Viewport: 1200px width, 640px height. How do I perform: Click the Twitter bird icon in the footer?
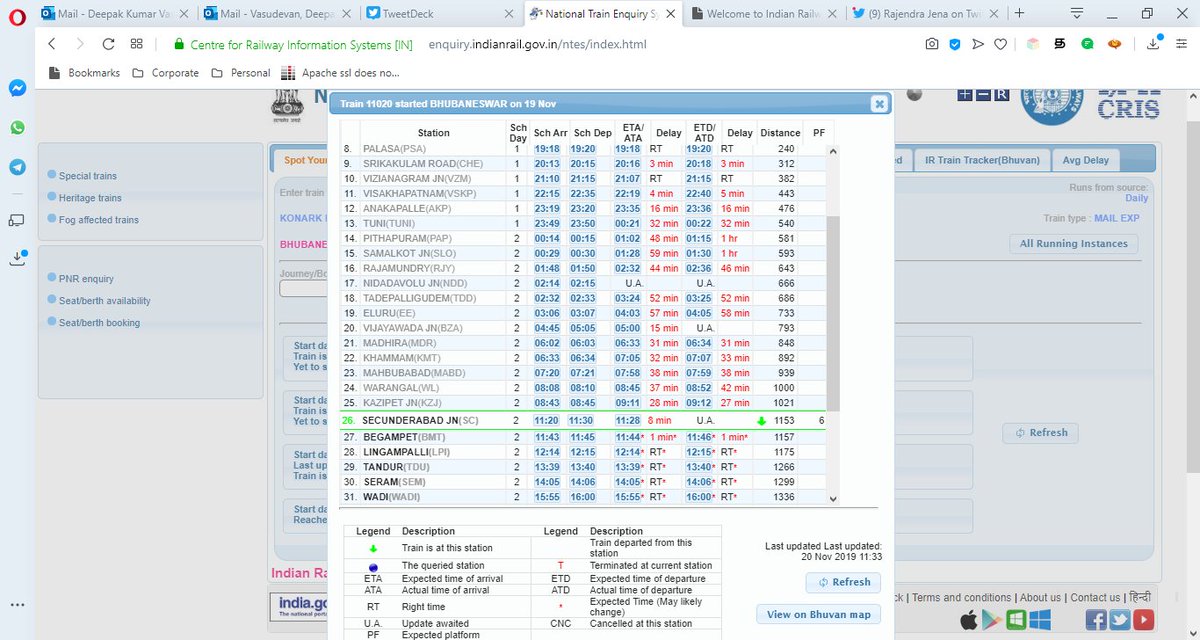pyautogui.click(x=1120, y=619)
